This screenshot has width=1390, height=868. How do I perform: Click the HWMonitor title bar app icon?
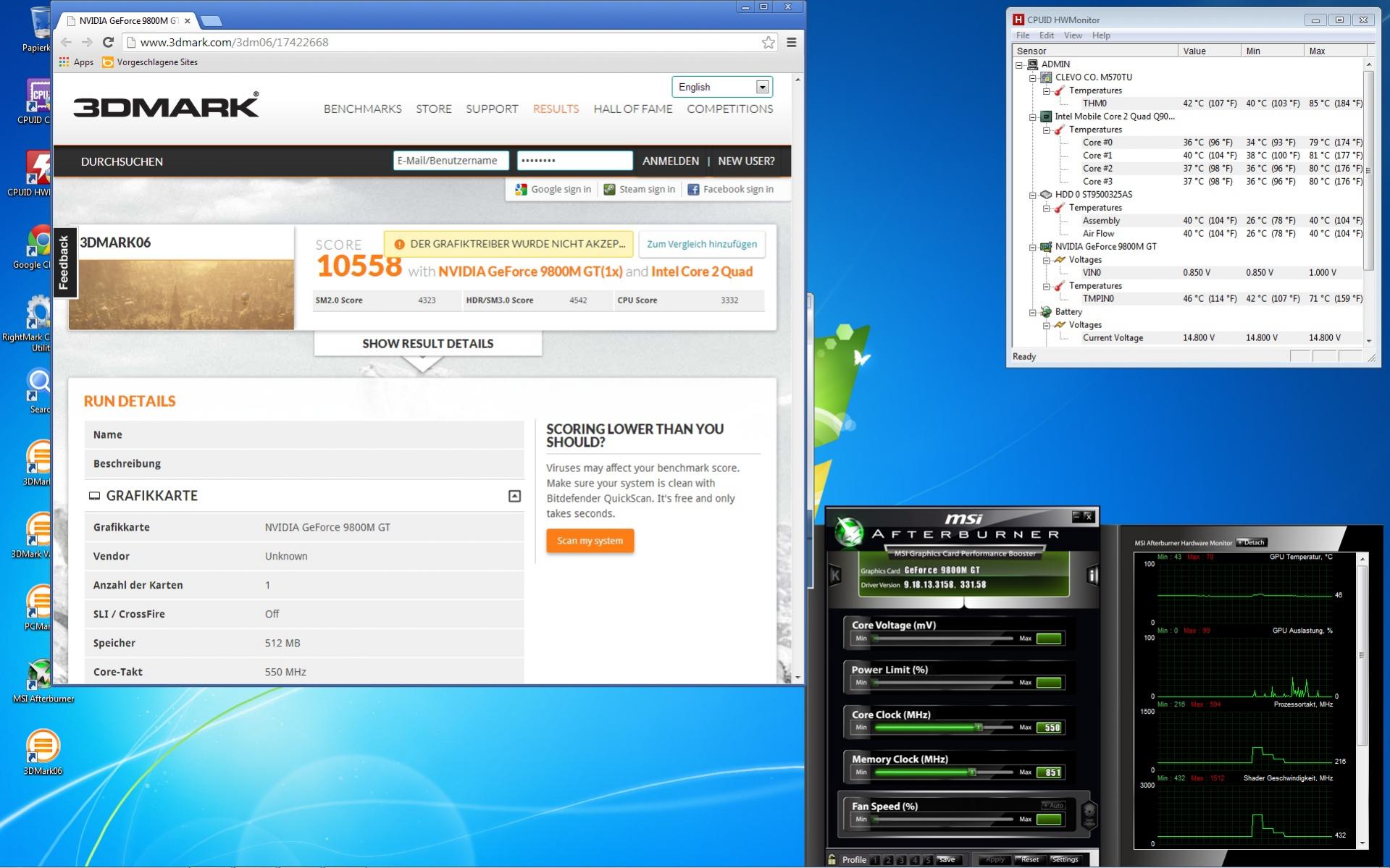(x=1018, y=20)
